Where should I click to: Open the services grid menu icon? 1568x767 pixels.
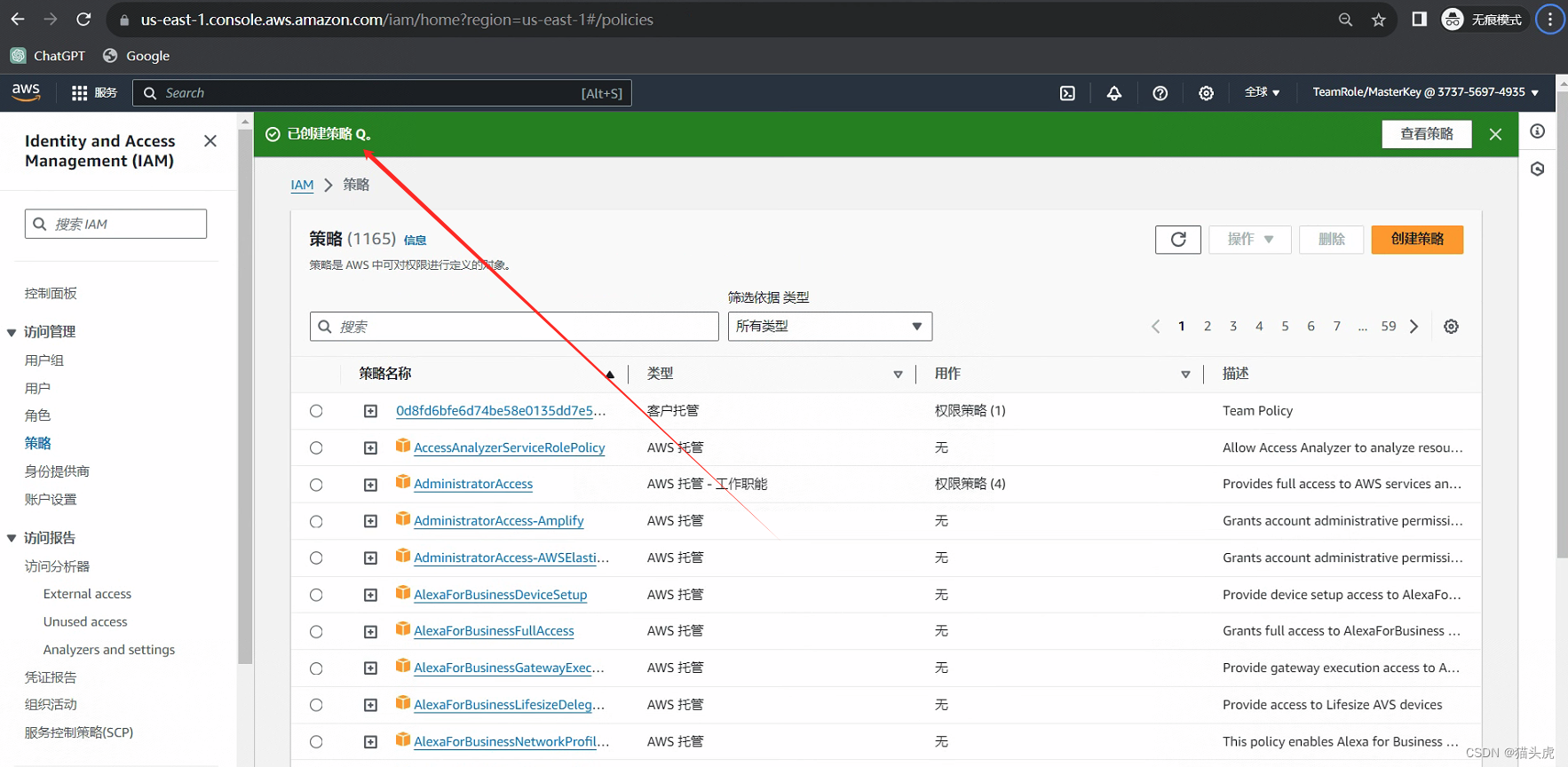point(79,93)
